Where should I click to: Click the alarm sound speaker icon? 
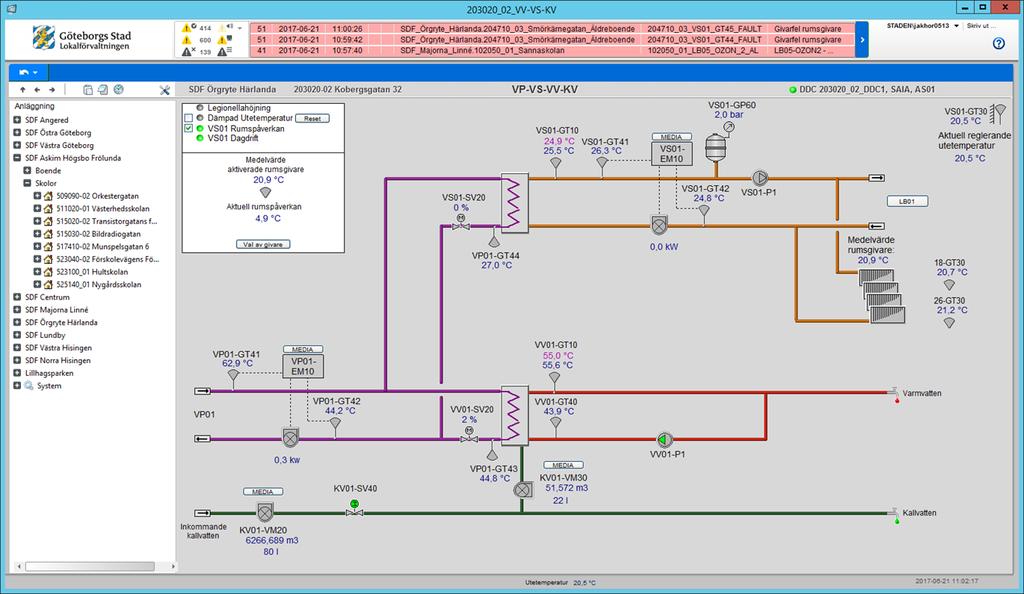pos(225,28)
